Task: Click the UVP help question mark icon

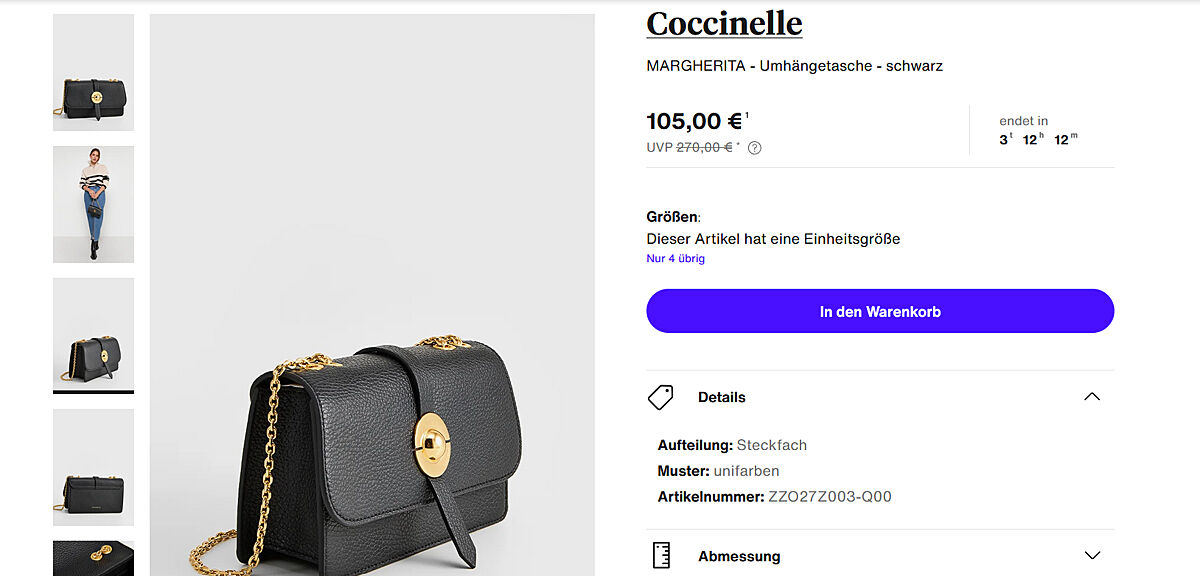Action: [x=755, y=148]
